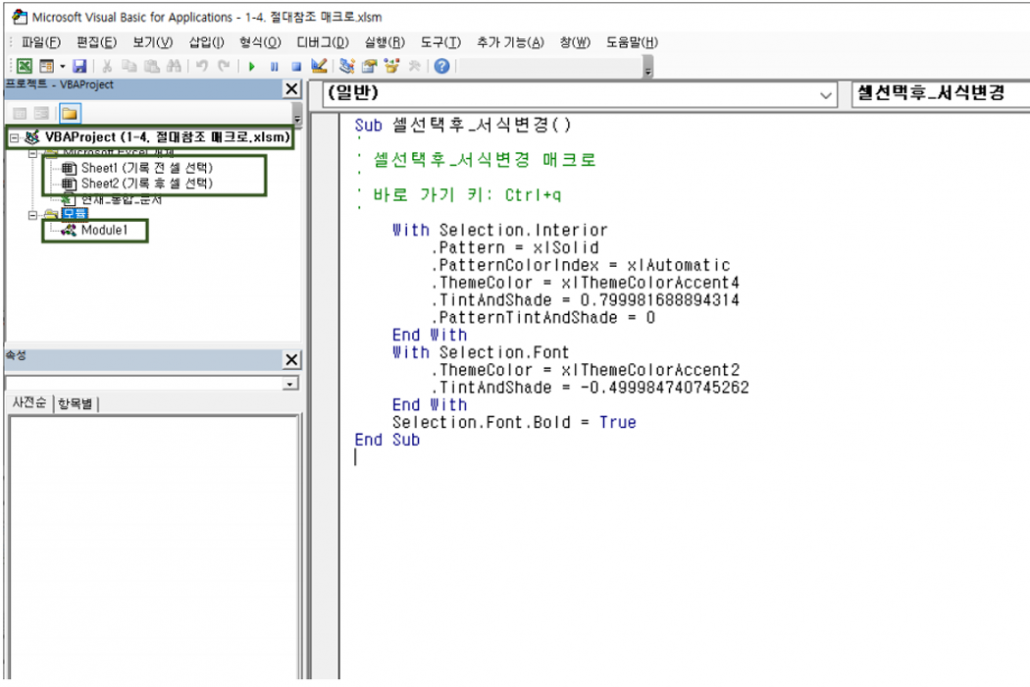
Task: Open the 셀선택후_서식변경 procedure dropdown
Action: point(941,94)
